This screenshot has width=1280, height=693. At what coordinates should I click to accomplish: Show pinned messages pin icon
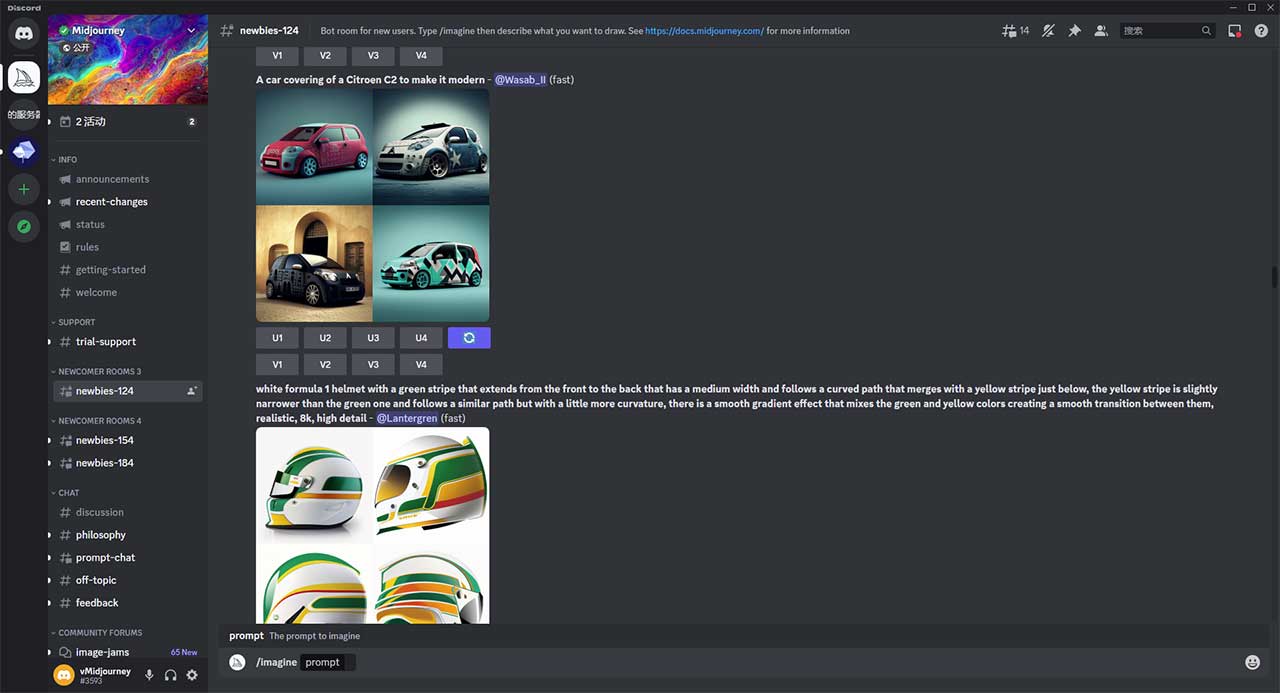pyautogui.click(x=1074, y=31)
